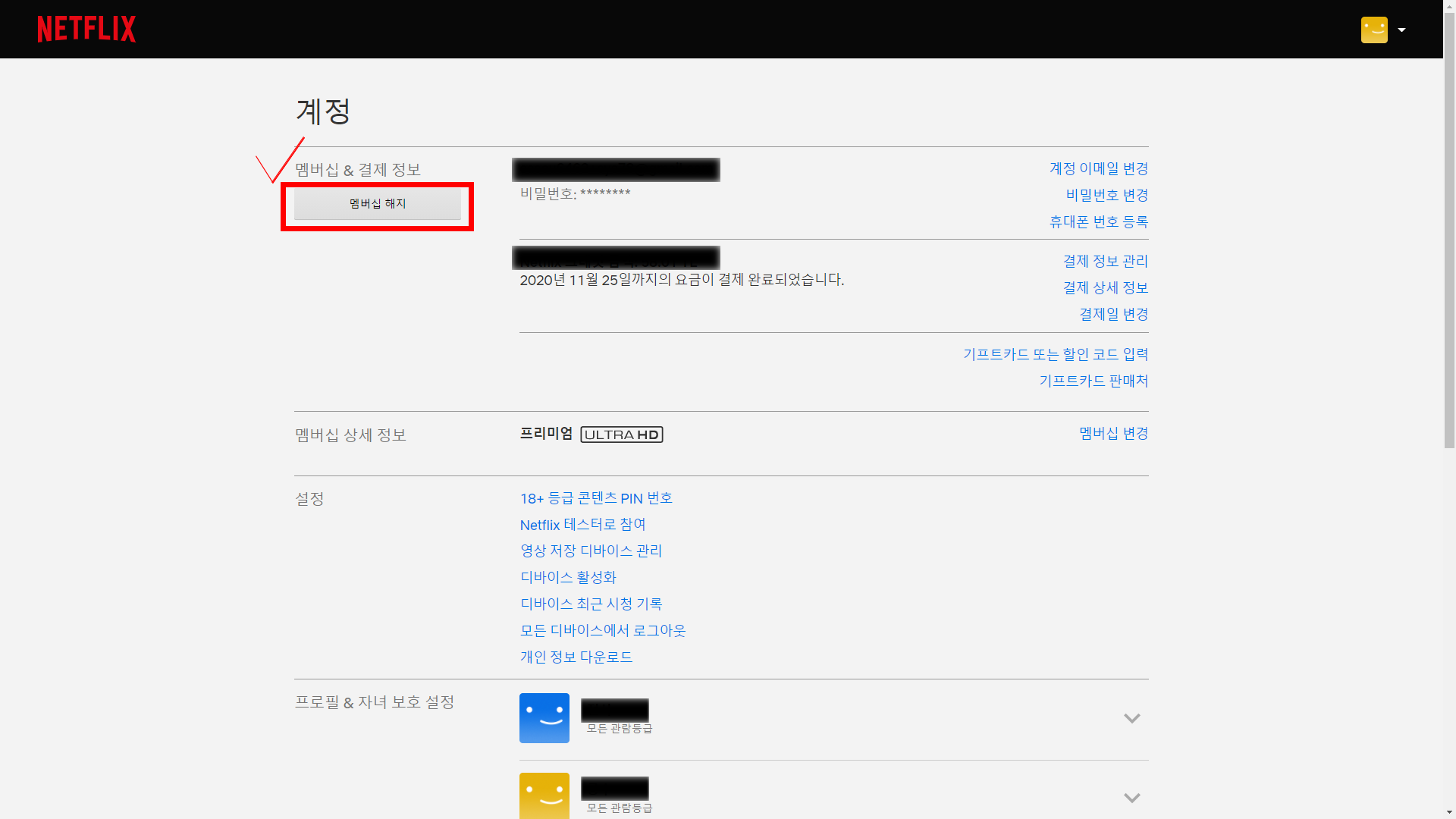Open 디바이스 활성화 link
This screenshot has width=1456, height=819.
point(568,577)
